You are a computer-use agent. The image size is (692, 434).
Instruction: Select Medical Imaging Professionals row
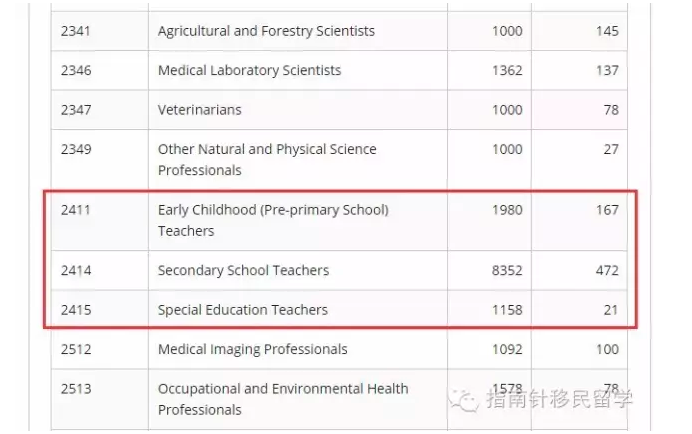pos(339,349)
